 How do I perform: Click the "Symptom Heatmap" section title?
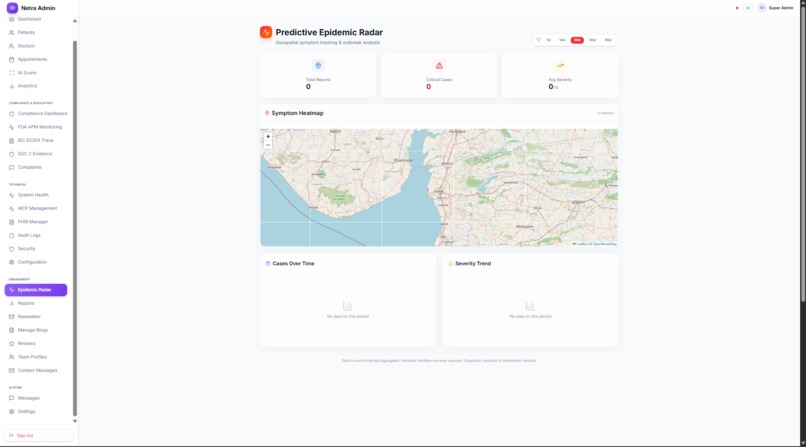[297, 113]
